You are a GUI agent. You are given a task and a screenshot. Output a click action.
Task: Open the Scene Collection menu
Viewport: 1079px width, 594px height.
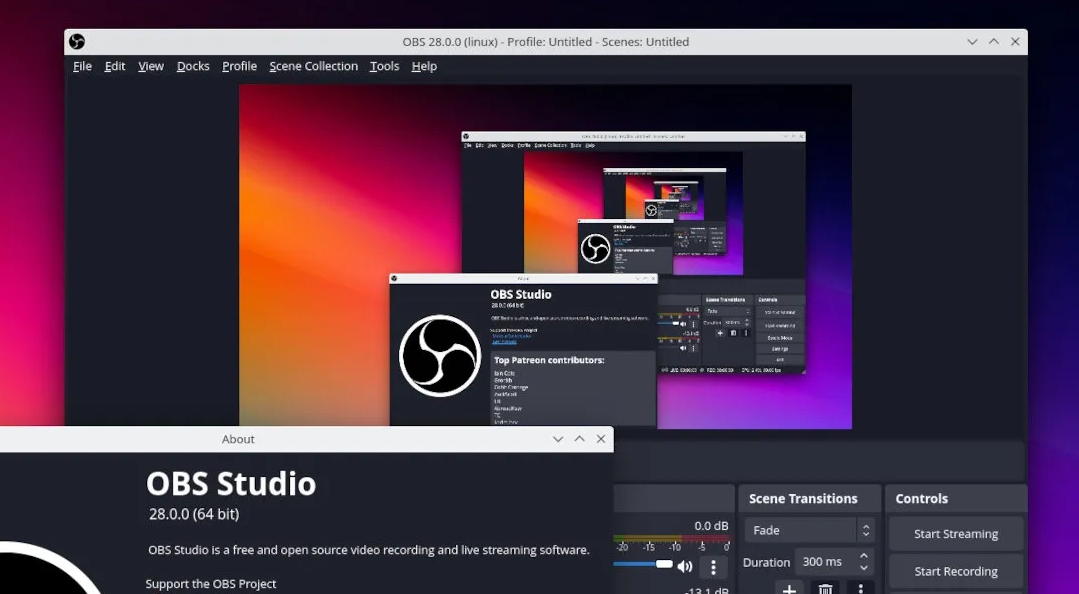pyautogui.click(x=313, y=66)
